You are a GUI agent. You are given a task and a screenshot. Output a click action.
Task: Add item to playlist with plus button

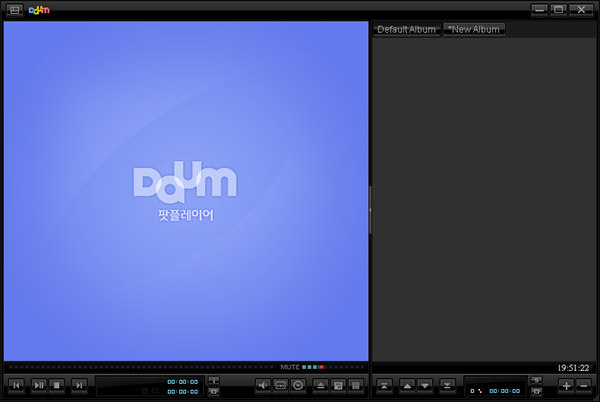(566, 386)
